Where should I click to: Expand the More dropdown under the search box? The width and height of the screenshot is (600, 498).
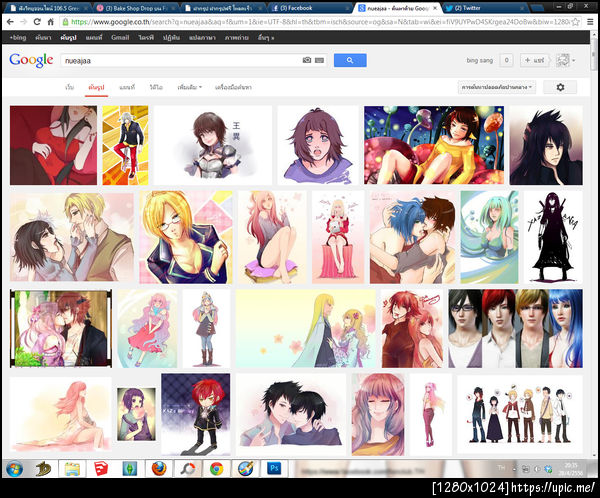point(189,87)
